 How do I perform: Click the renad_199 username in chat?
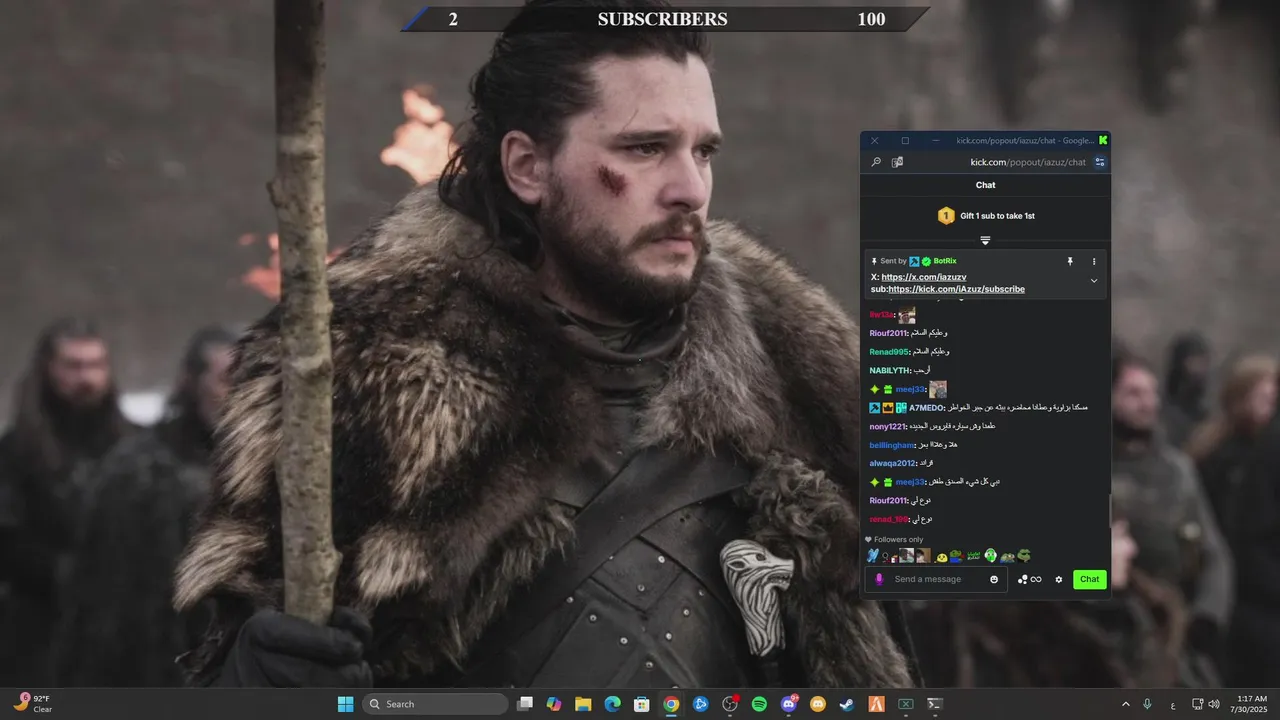(x=888, y=519)
